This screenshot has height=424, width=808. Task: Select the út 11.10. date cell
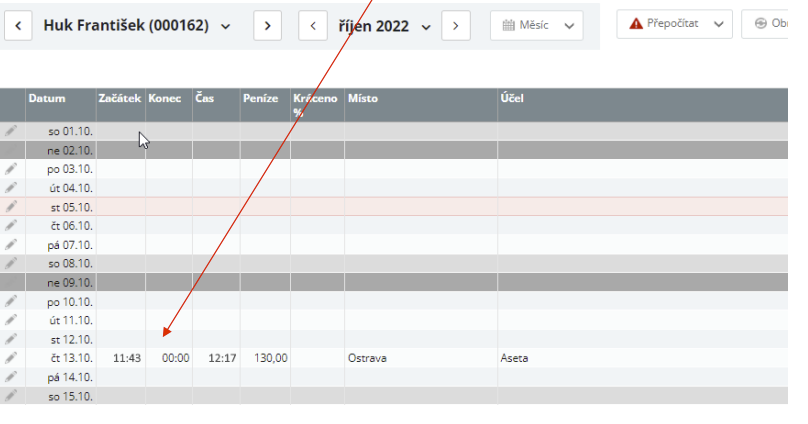coord(61,320)
